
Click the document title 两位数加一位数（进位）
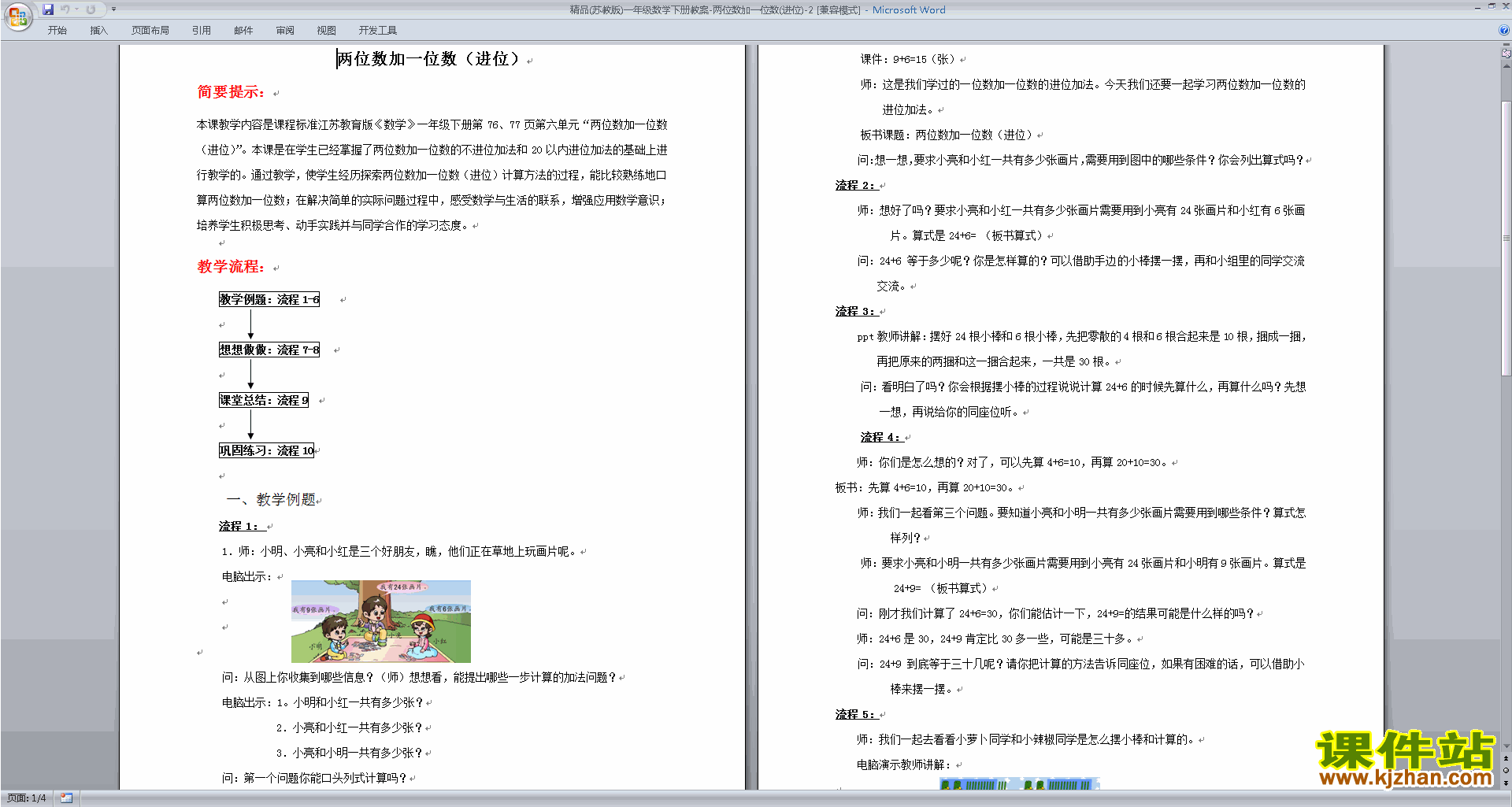[x=429, y=59]
